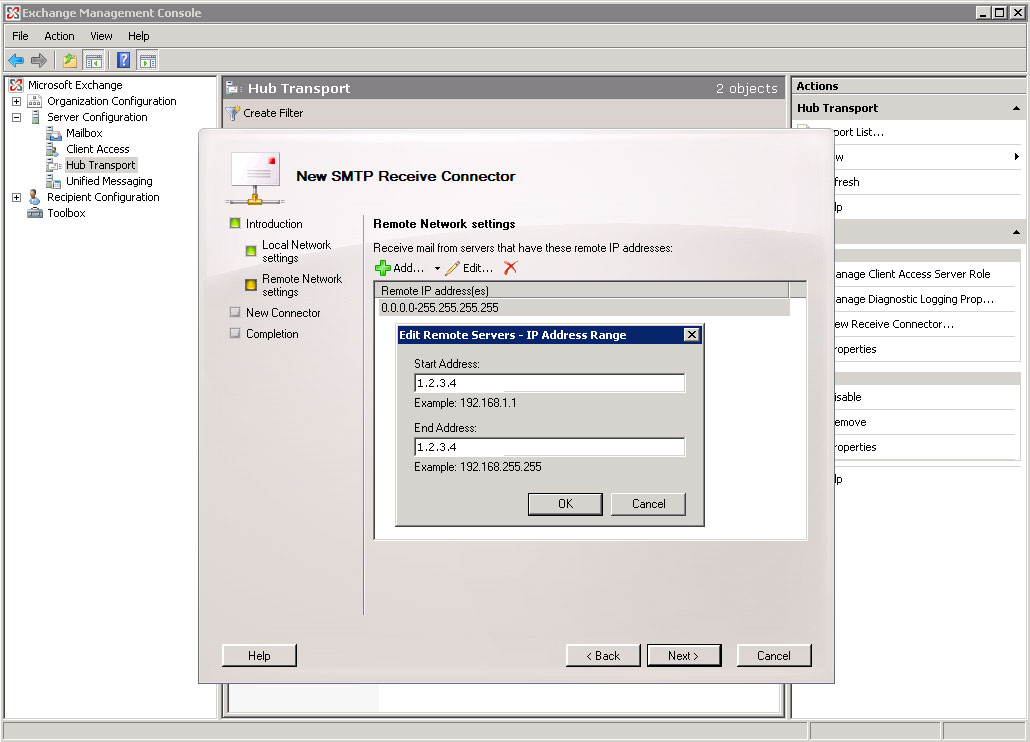Click the Create Filter link
Image resolution: width=1030 pixels, height=742 pixels.
[x=273, y=113]
